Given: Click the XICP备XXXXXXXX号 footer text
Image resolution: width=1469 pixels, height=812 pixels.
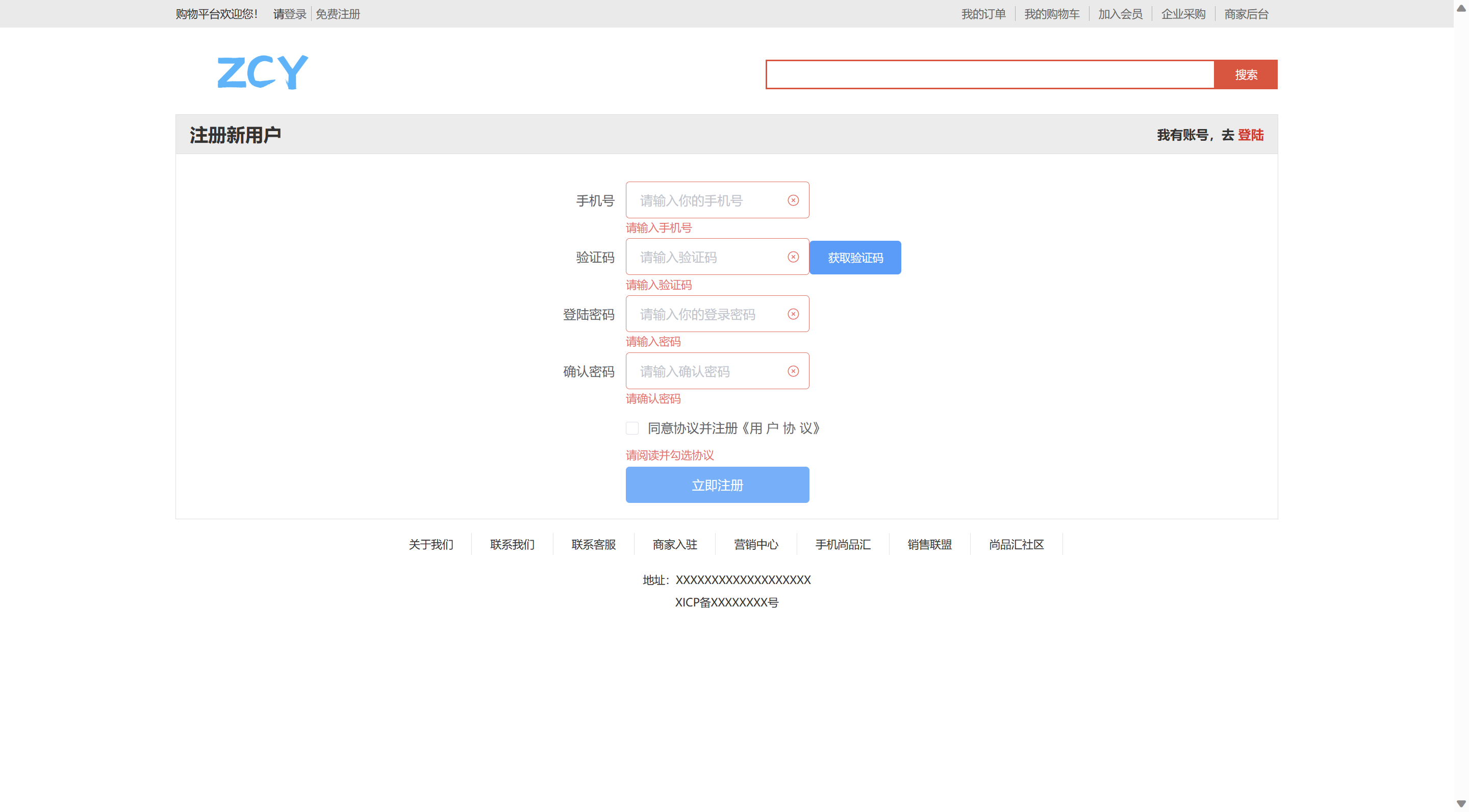Looking at the screenshot, I should coord(726,603).
